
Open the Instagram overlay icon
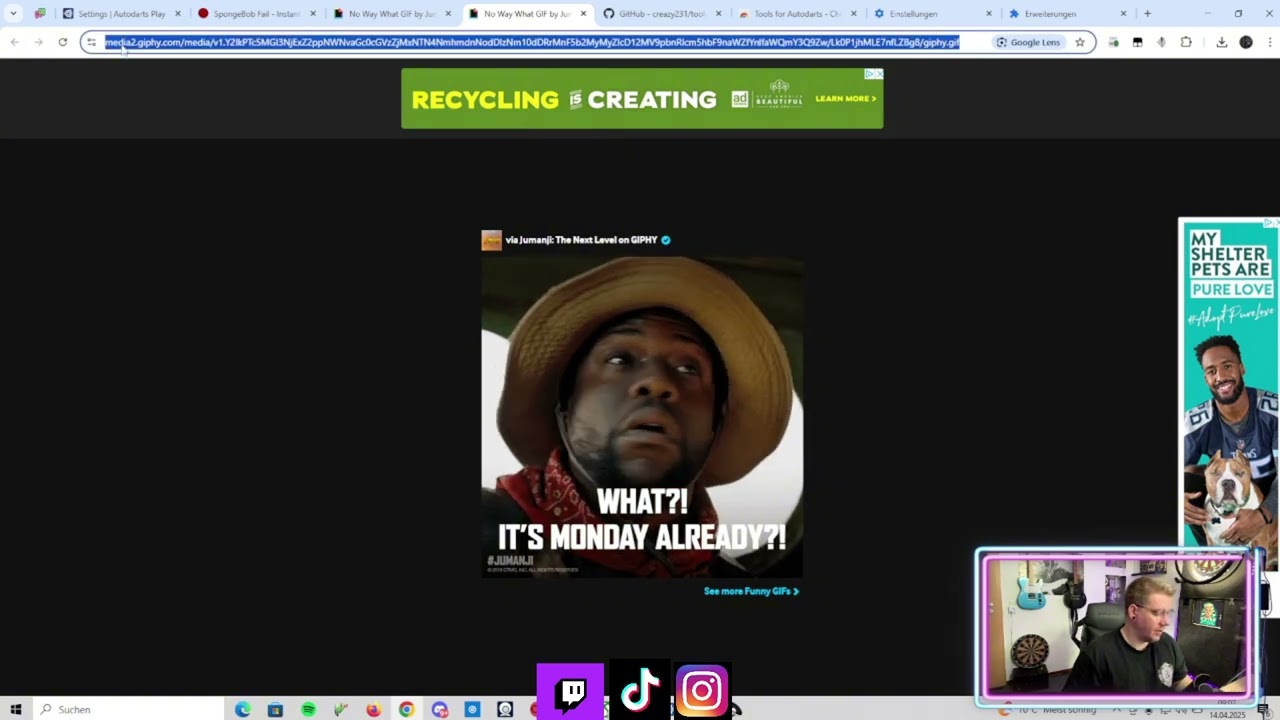tap(702, 691)
